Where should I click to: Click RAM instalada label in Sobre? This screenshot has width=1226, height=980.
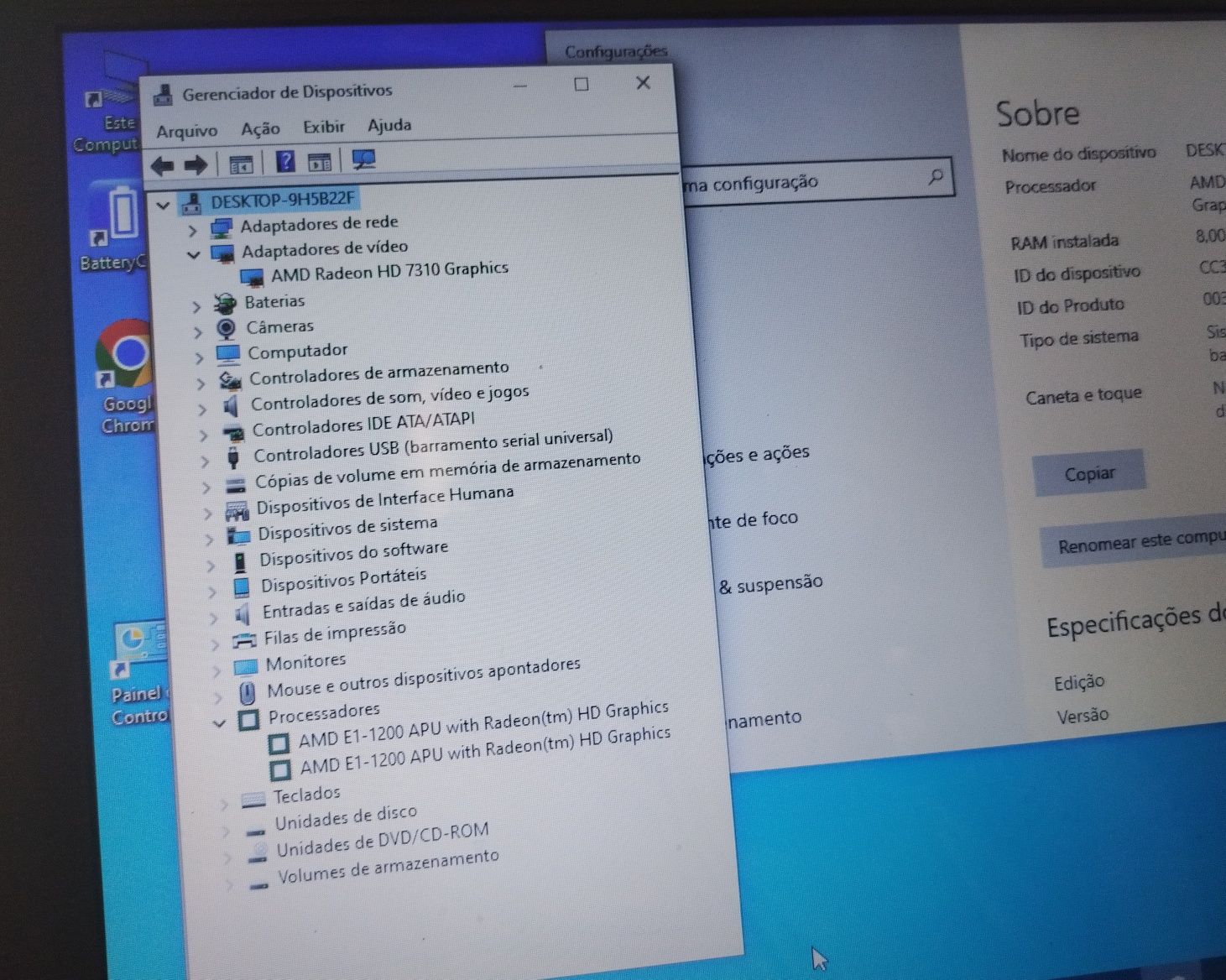[x=1064, y=242]
